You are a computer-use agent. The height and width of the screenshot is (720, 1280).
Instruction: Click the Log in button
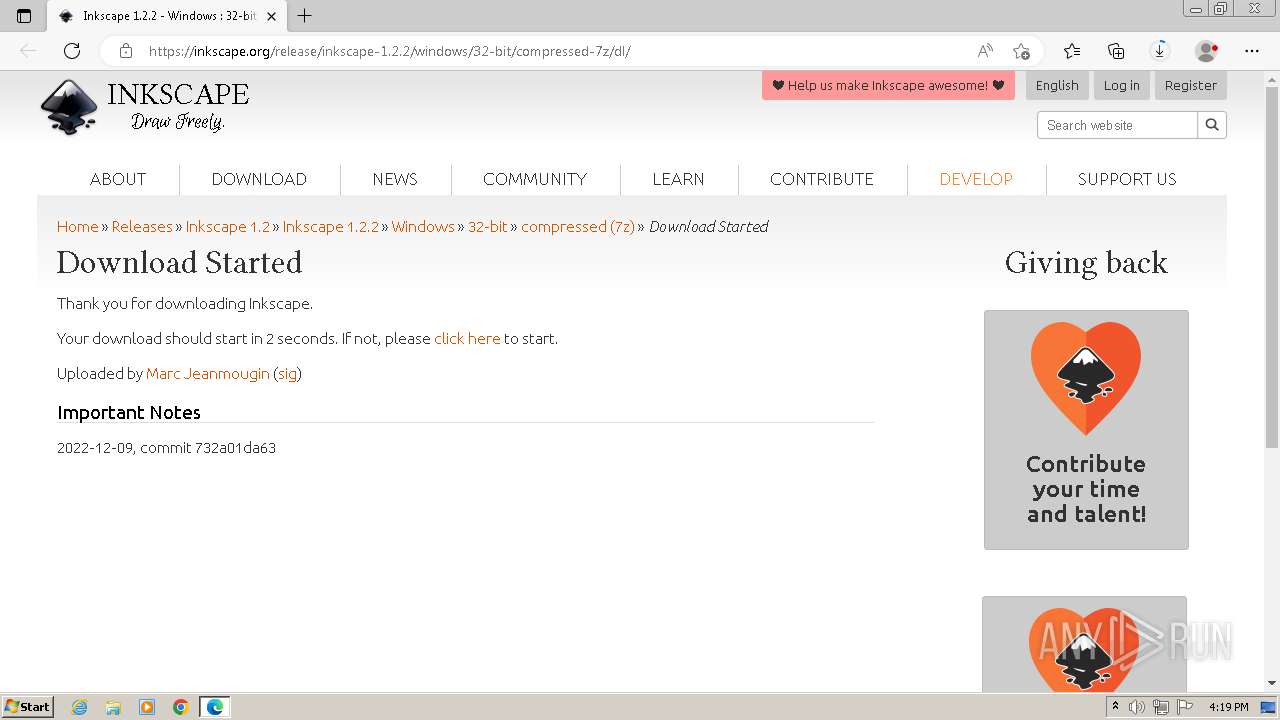point(1121,86)
